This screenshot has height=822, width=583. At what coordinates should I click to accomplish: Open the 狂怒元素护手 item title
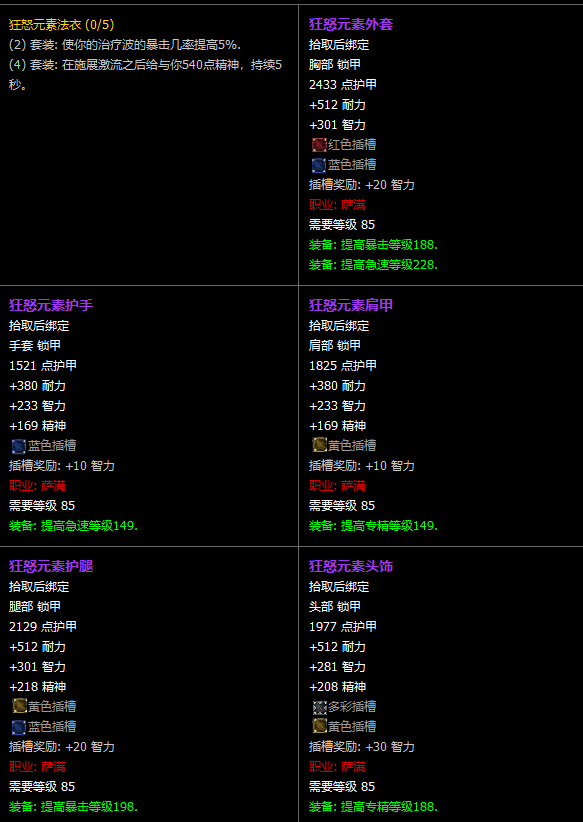(x=51, y=305)
